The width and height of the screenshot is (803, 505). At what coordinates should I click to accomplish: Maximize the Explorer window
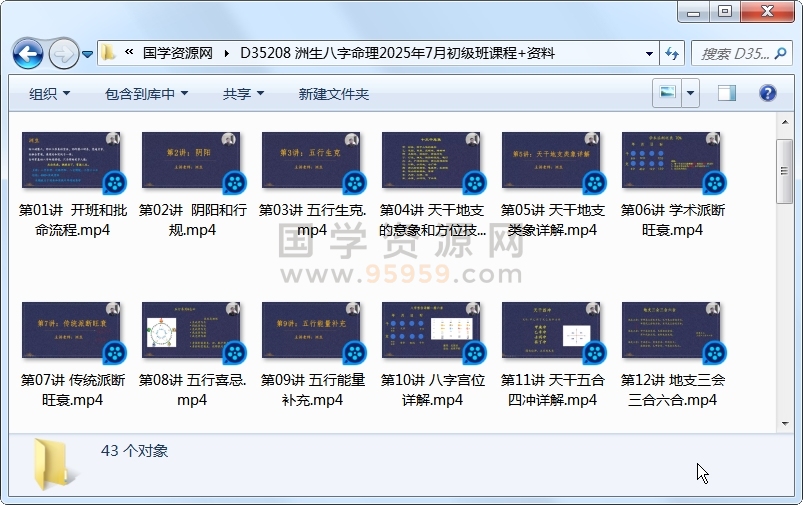[725, 12]
